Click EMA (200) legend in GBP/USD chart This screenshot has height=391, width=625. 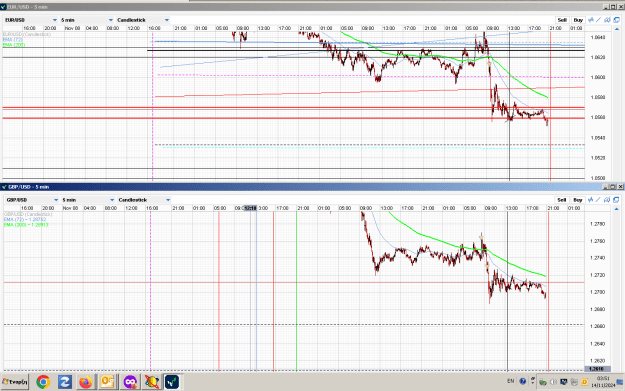click(x=26, y=224)
